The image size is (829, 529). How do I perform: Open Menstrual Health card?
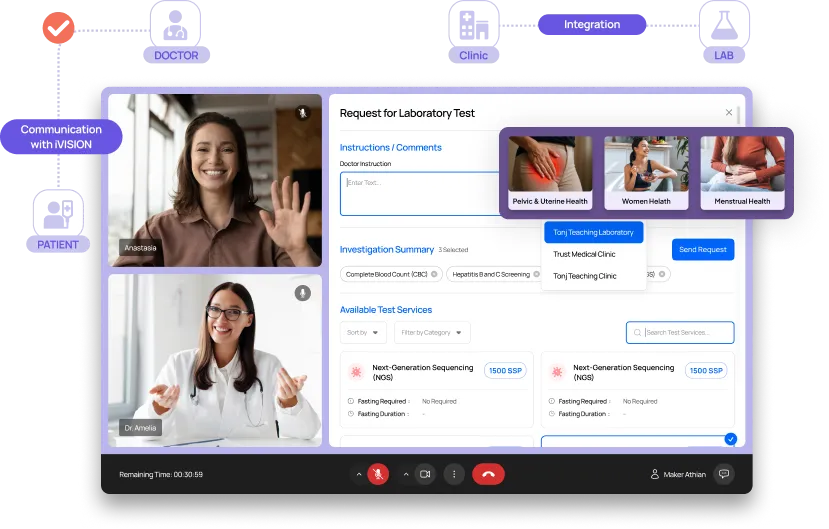point(742,173)
